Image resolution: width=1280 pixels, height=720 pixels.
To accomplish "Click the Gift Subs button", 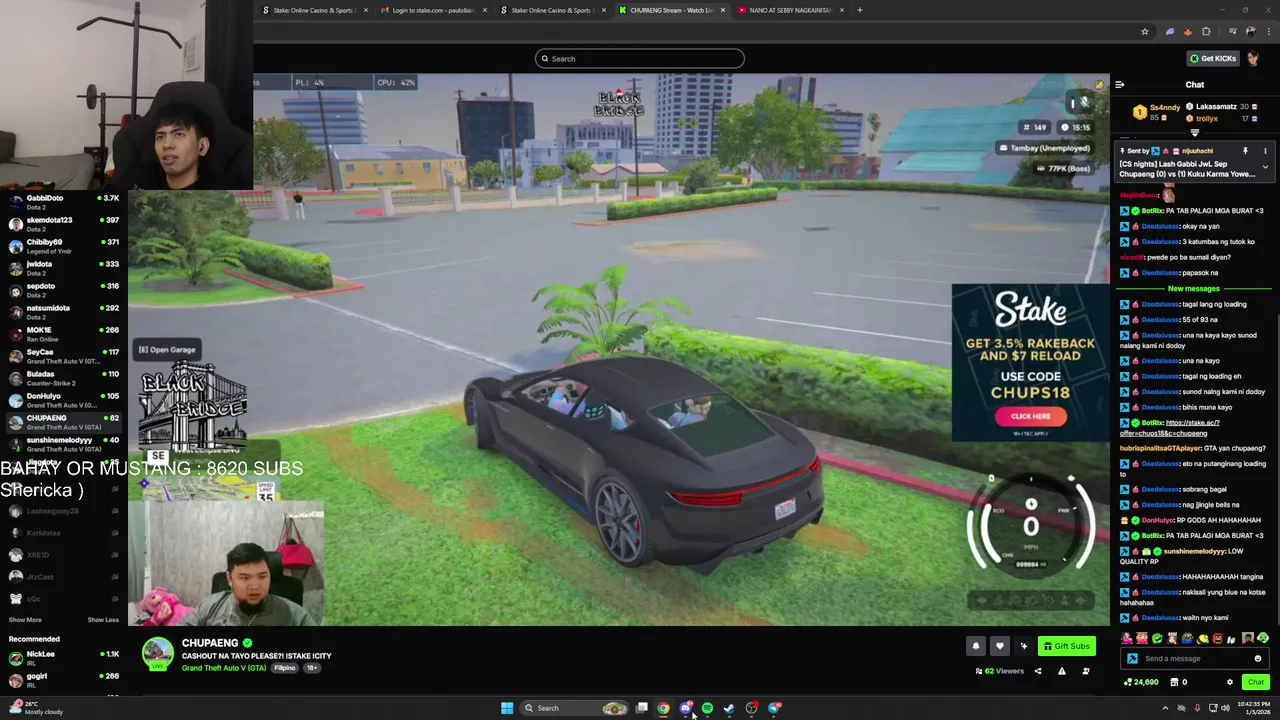I will (x=1066, y=646).
